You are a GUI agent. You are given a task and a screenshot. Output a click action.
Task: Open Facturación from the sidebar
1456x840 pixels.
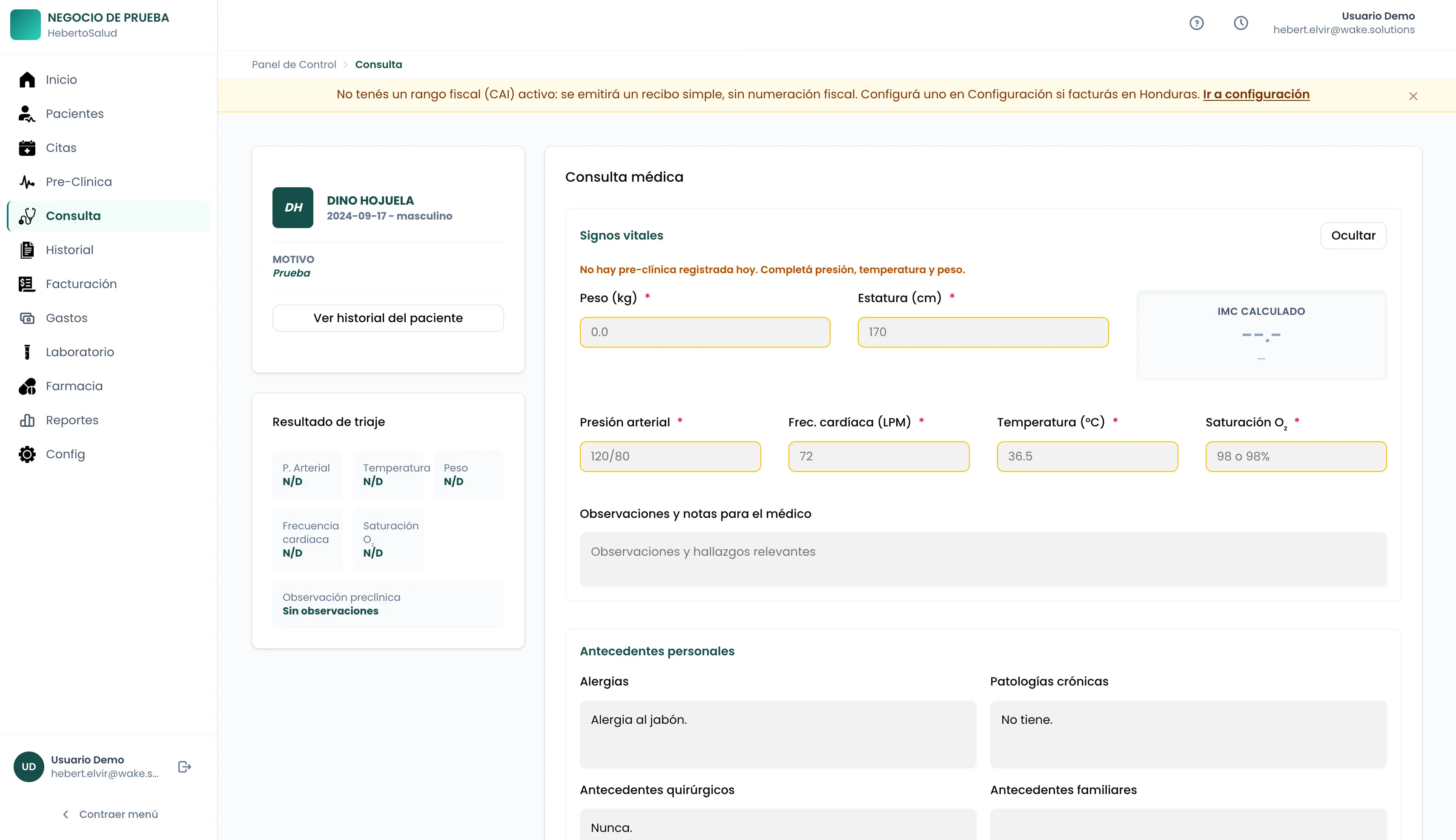(109, 284)
